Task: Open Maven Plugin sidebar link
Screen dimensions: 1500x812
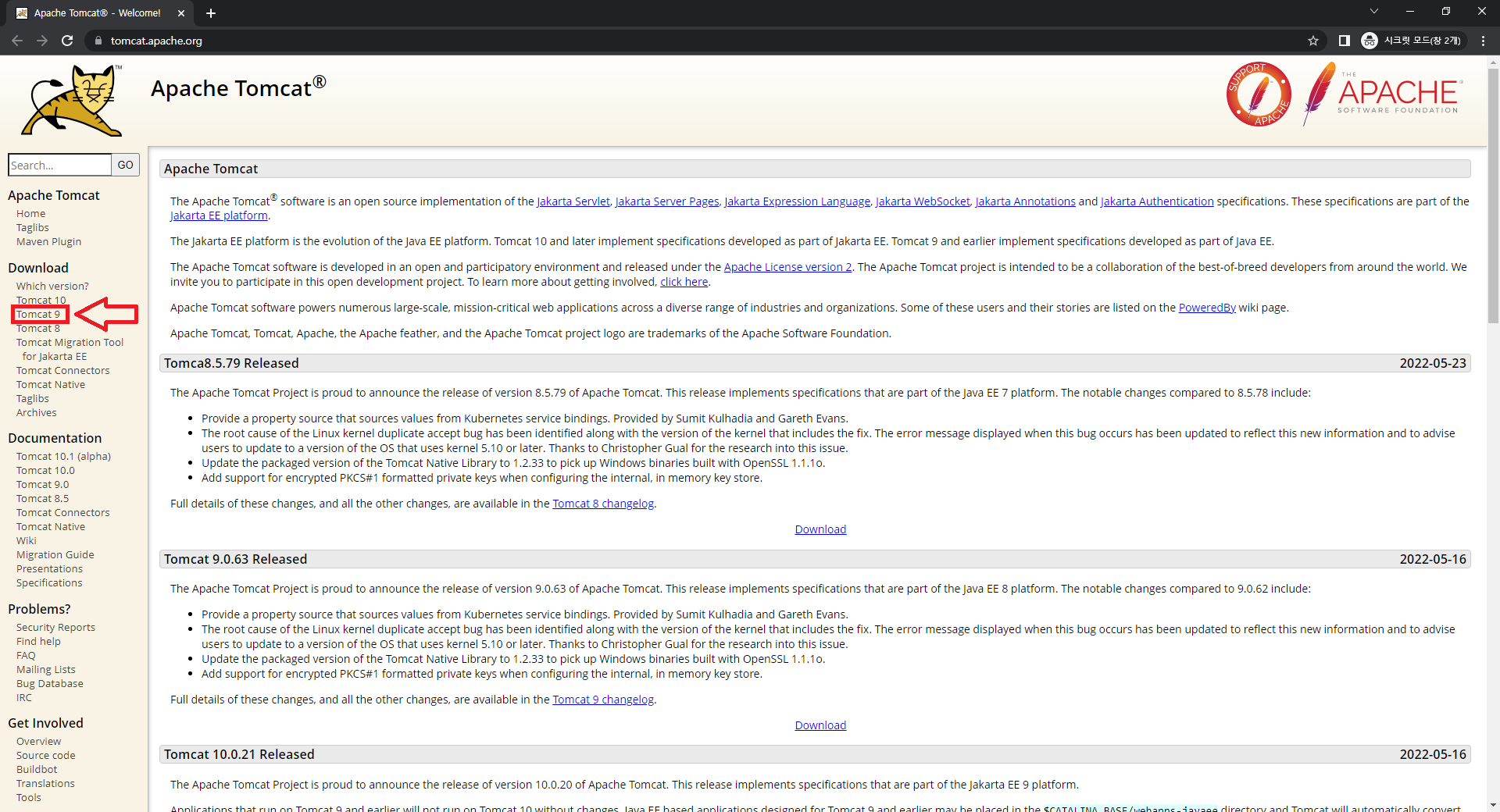Action: (x=48, y=241)
